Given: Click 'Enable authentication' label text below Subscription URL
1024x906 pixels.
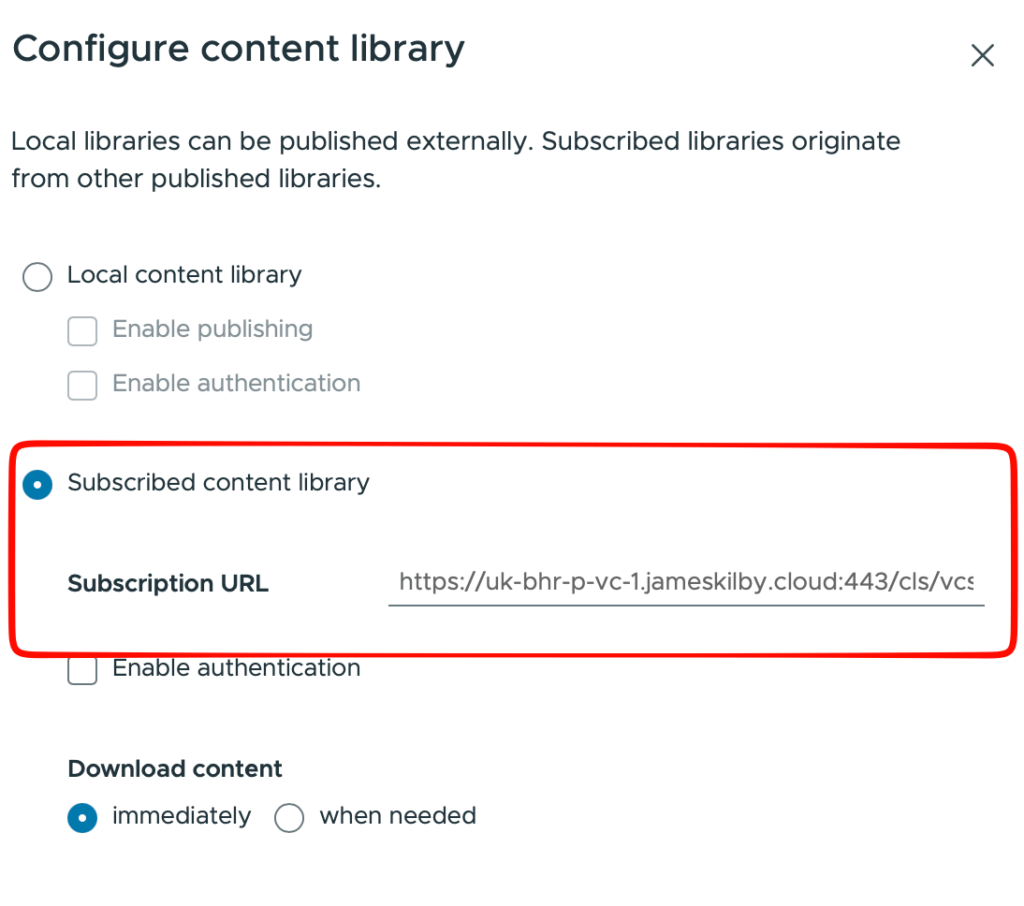Looking at the screenshot, I should pyautogui.click(x=236, y=668).
